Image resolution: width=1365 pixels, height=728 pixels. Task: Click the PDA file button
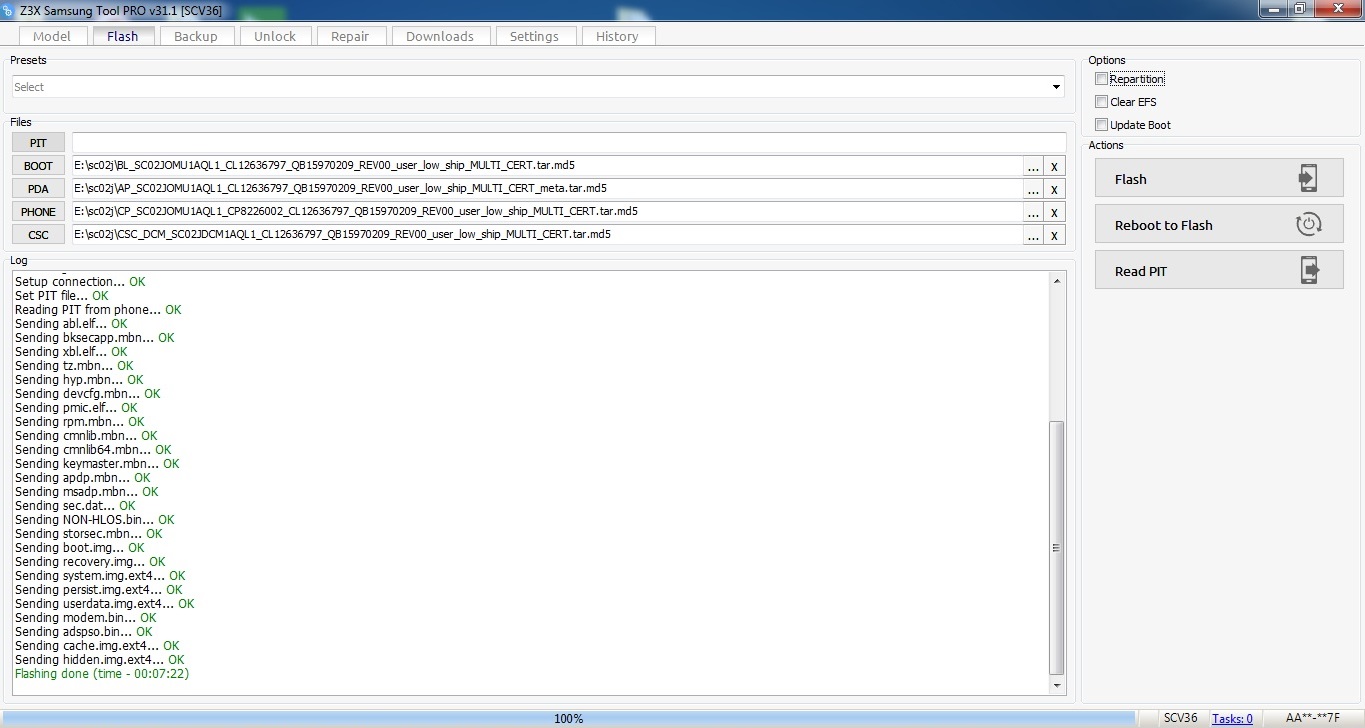(x=38, y=189)
